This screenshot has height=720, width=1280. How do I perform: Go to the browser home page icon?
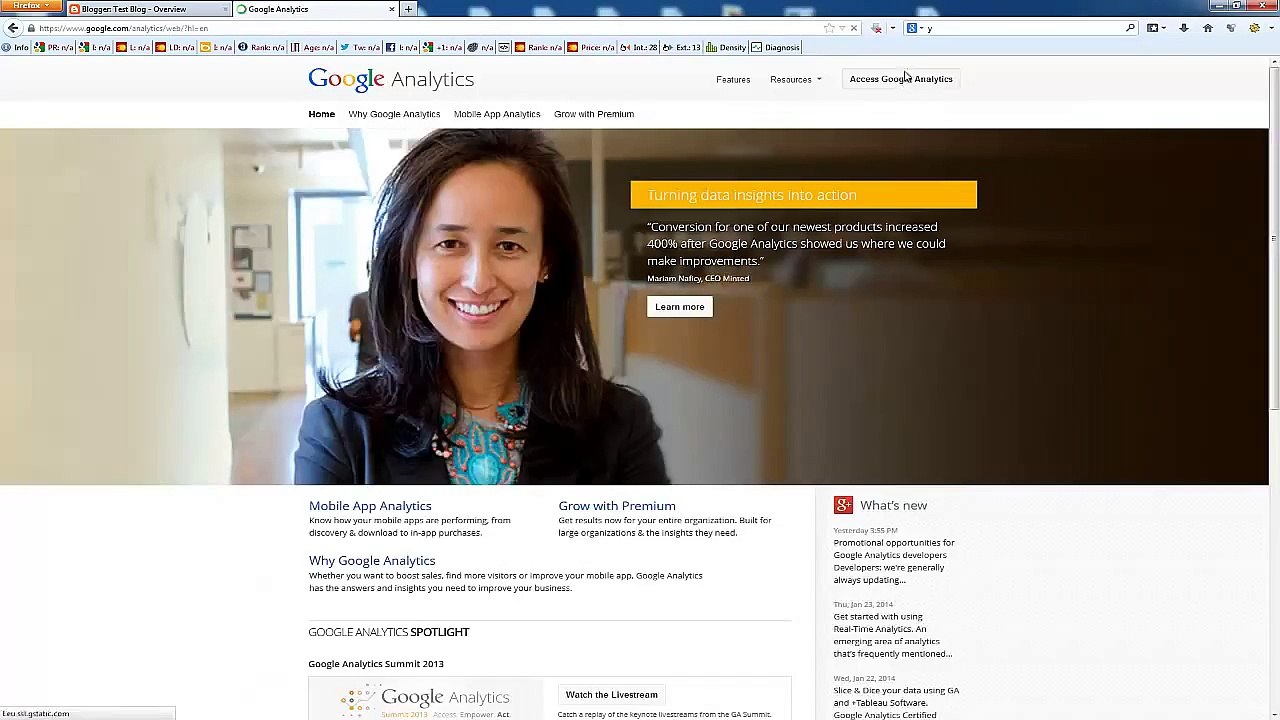pyautogui.click(x=1207, y=28)
